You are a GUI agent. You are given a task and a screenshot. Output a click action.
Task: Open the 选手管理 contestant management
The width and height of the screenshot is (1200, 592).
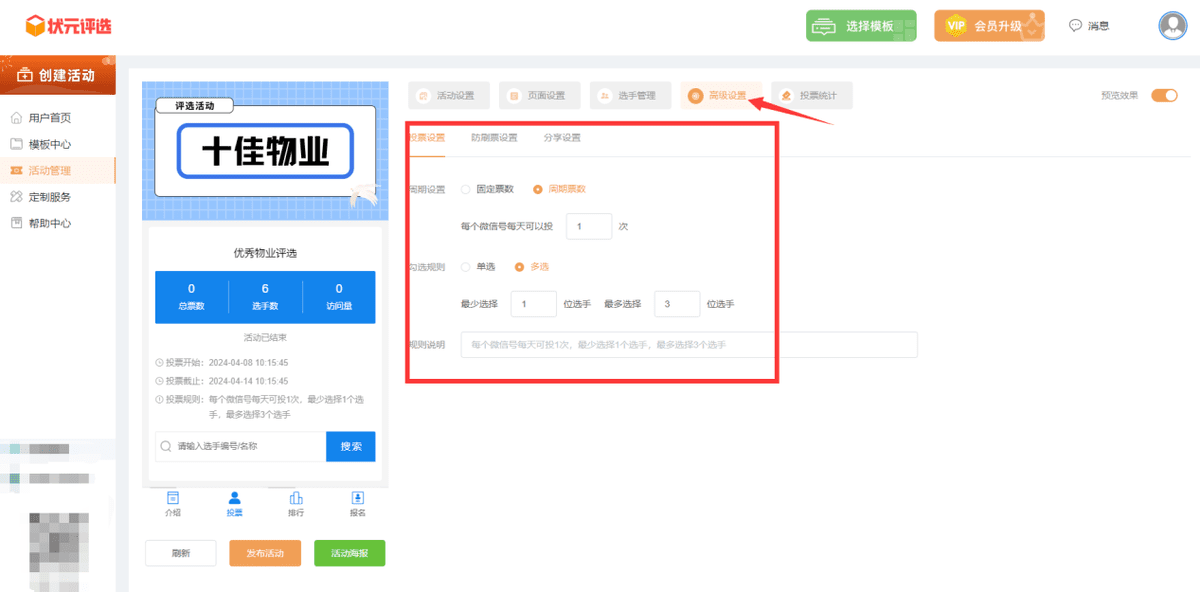click(x=630, y=95)
